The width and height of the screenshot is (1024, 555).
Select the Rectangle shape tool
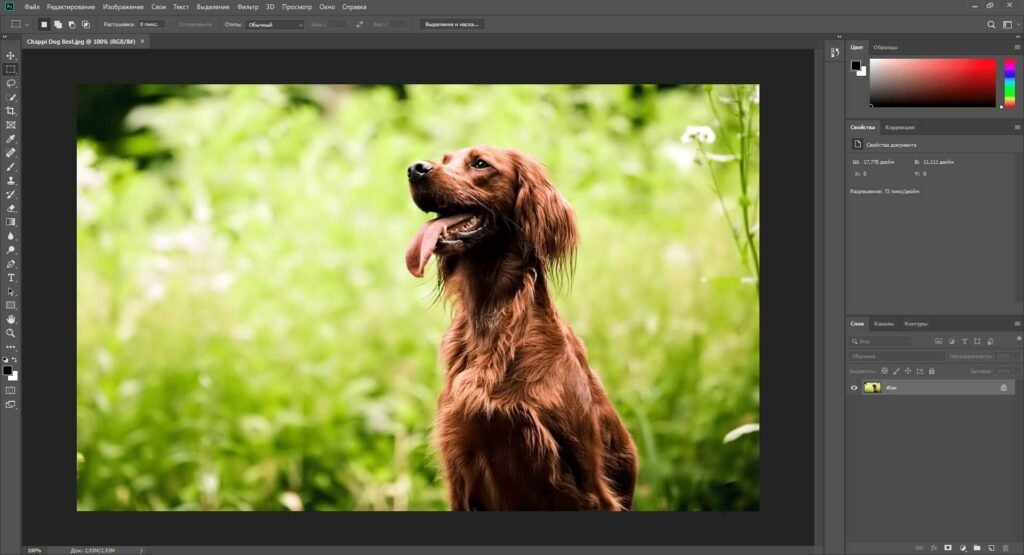click(10, 306)
